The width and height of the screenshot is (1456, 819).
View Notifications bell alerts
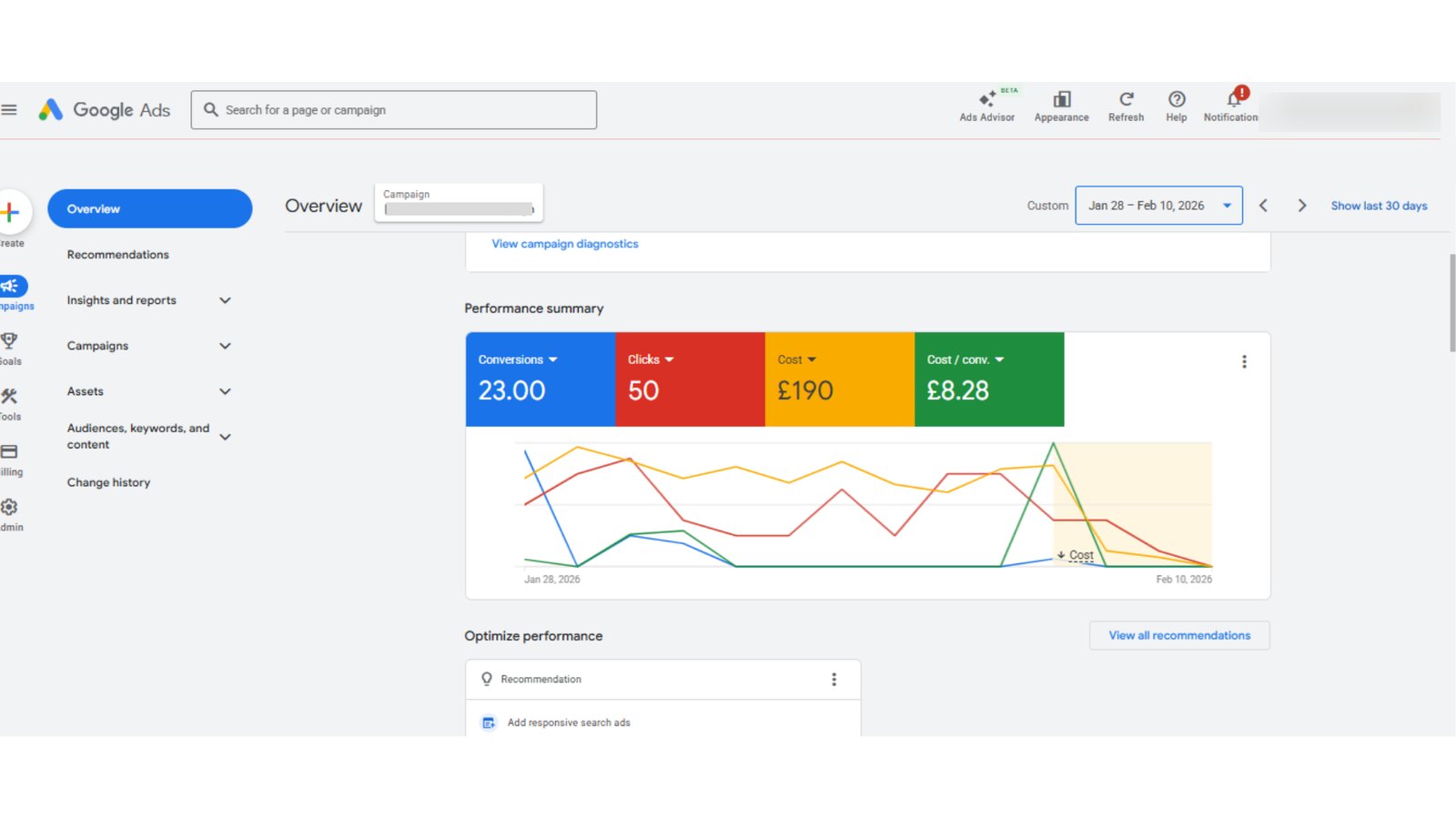click(1231, 106)
